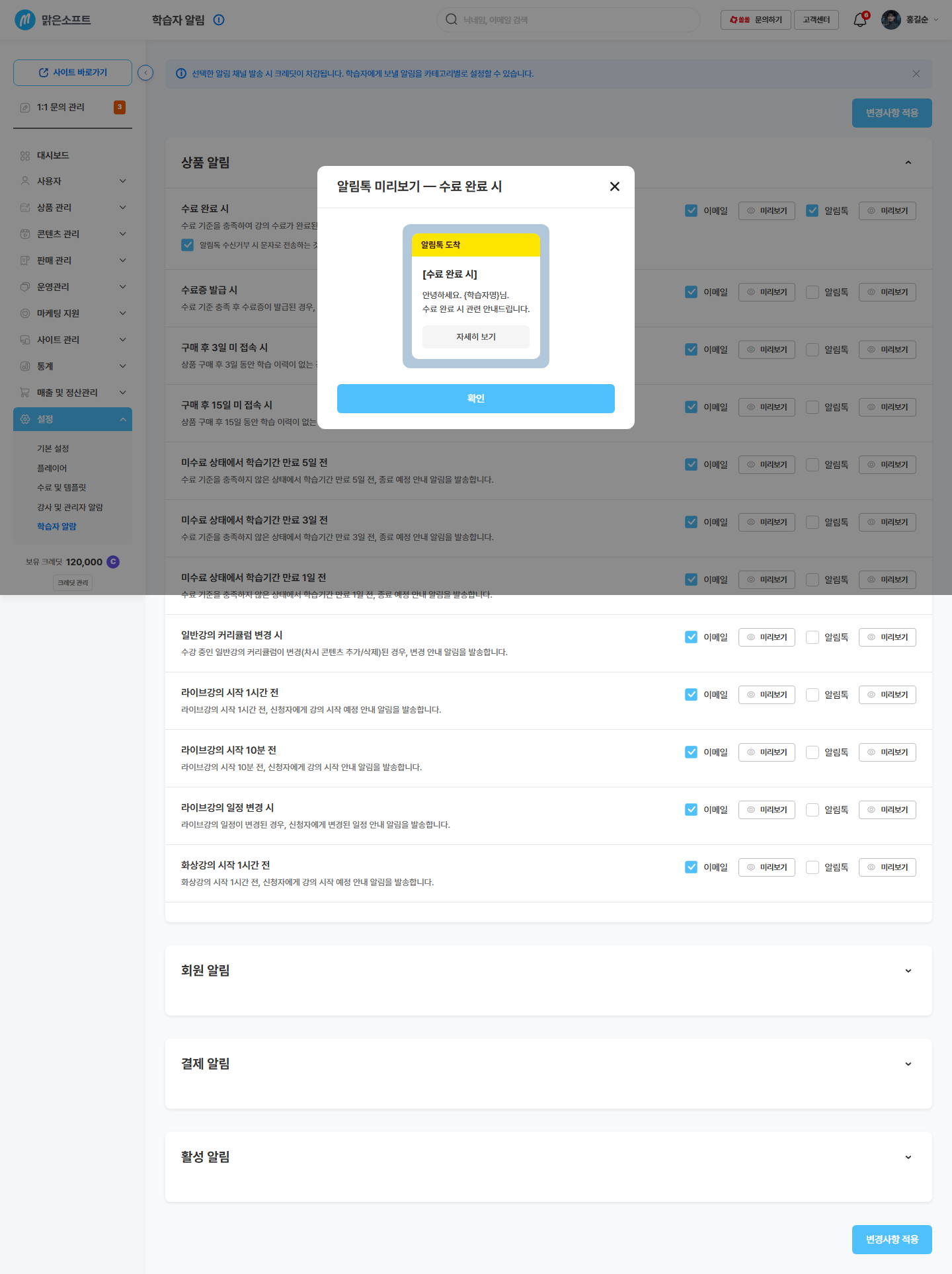
Task: Collapse the sidebar with arrow icon
Action: point(145,73)
